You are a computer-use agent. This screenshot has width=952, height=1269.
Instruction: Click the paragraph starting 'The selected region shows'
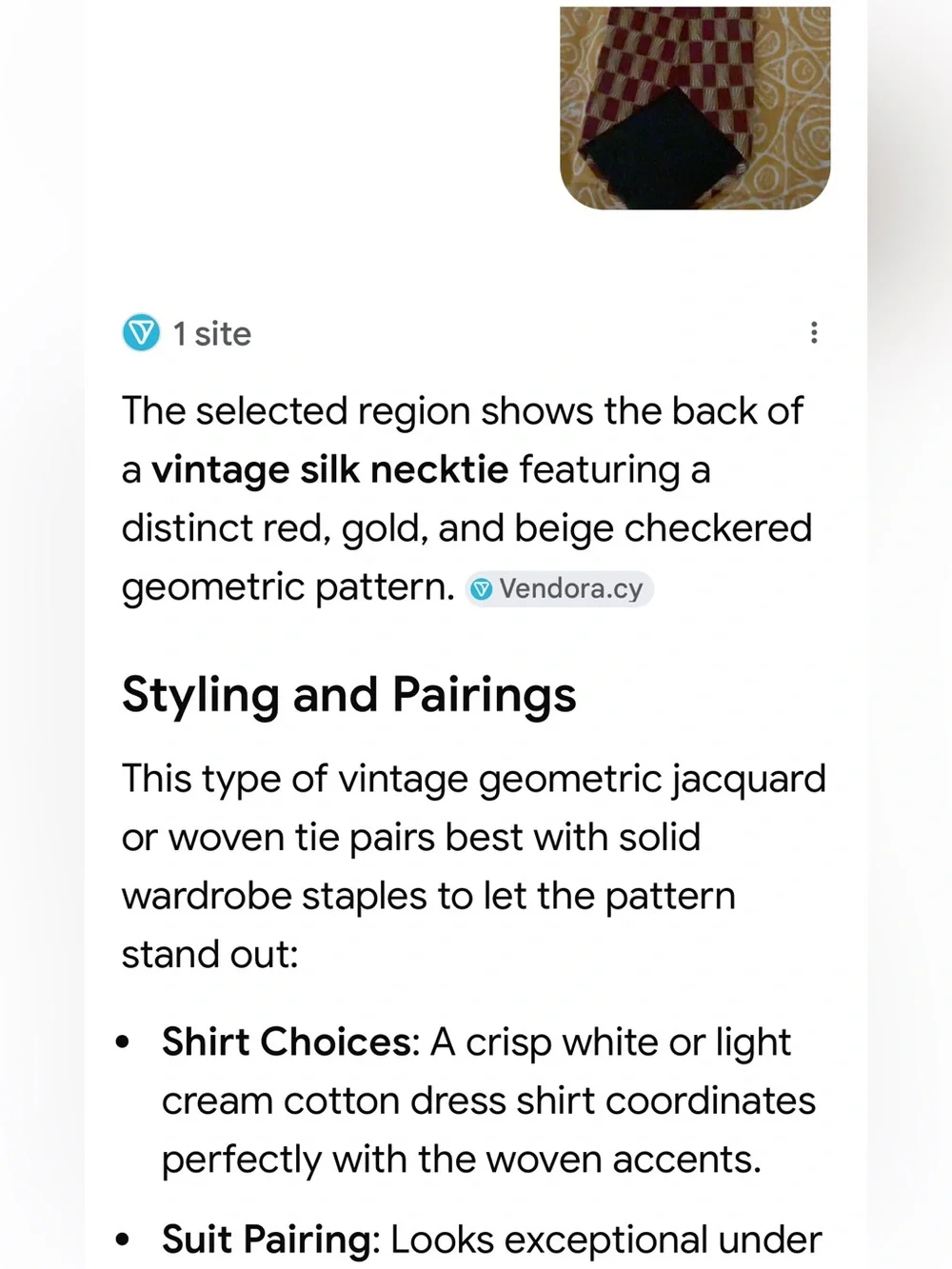[x=466, y=499]
